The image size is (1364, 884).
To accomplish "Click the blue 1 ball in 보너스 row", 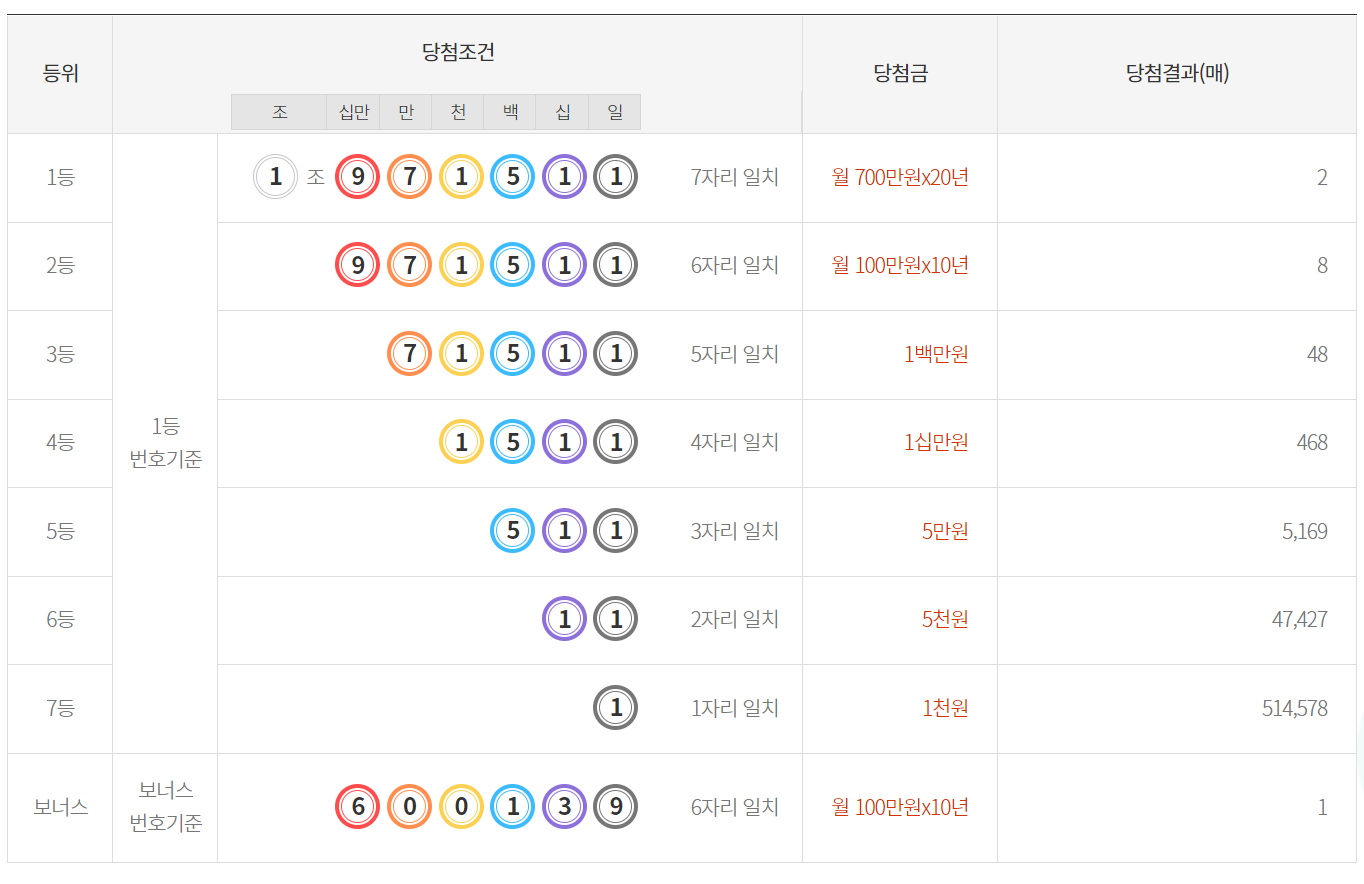I will click(513, 807).
